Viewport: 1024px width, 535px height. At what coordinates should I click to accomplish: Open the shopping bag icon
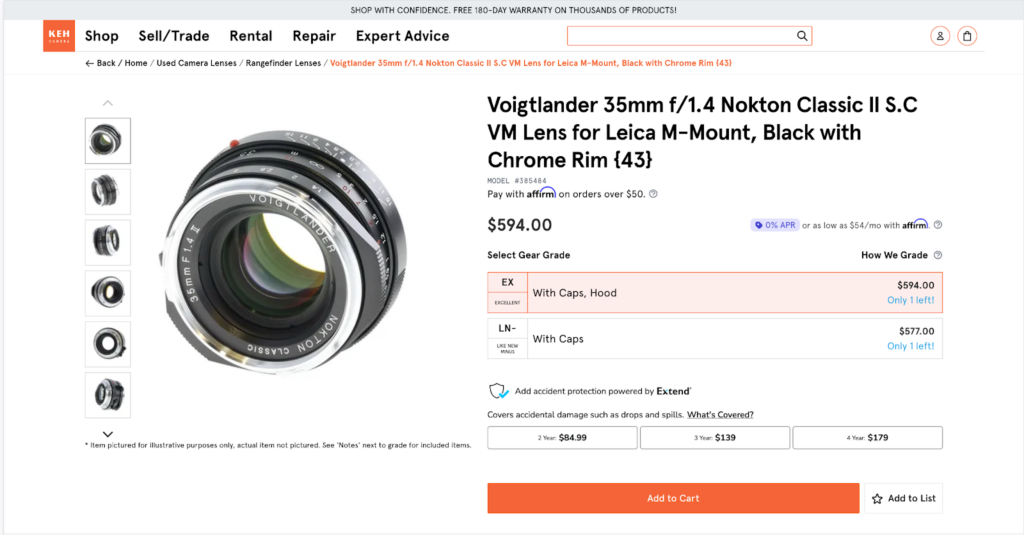tap(967, 36)
